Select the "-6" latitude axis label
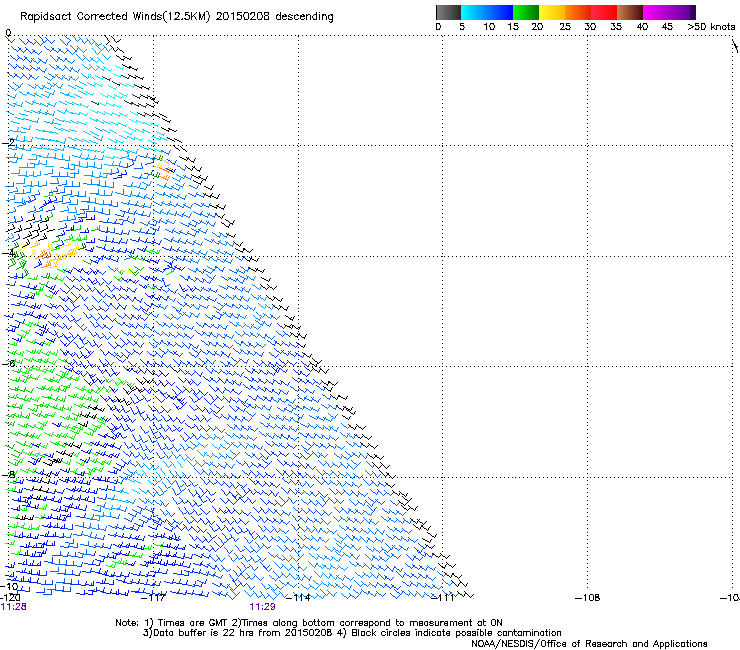740x650 pixels. pyautogui.click(x=9, y=363)
